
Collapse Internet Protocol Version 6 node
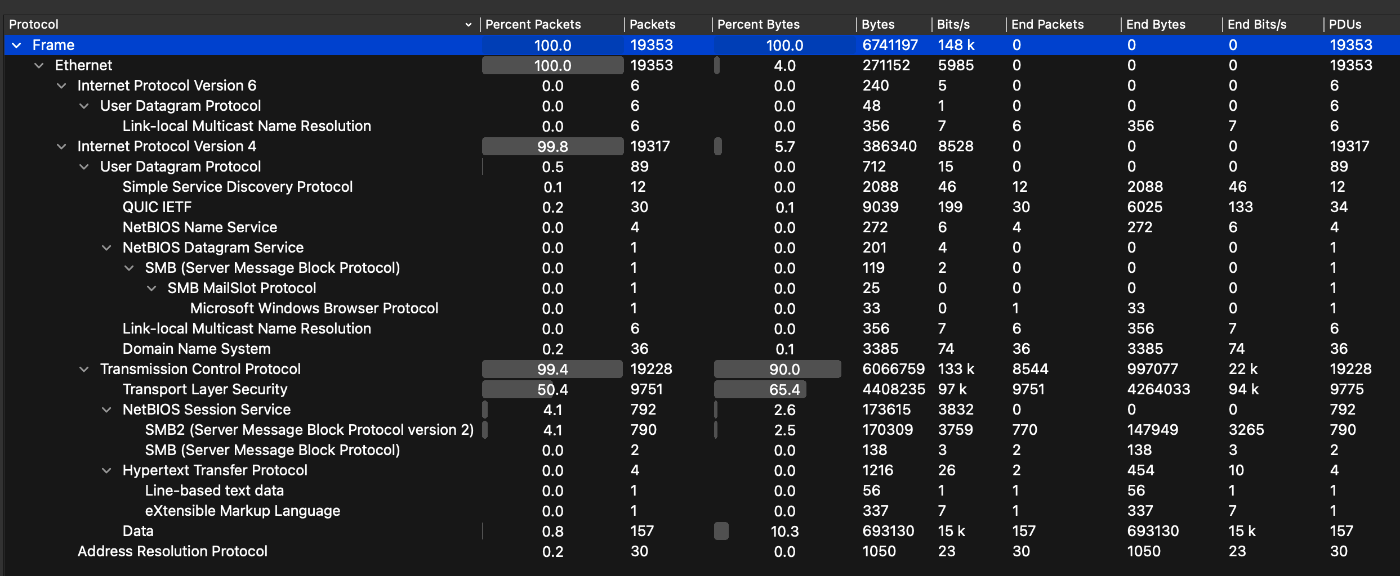[x=61, y=86]
